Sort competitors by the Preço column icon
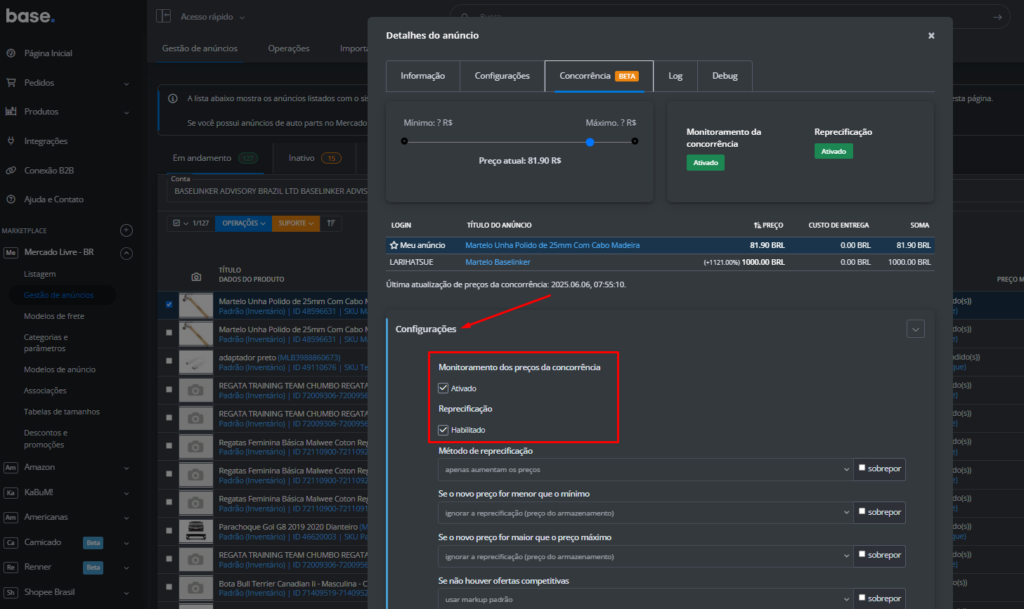 [757, 225]
